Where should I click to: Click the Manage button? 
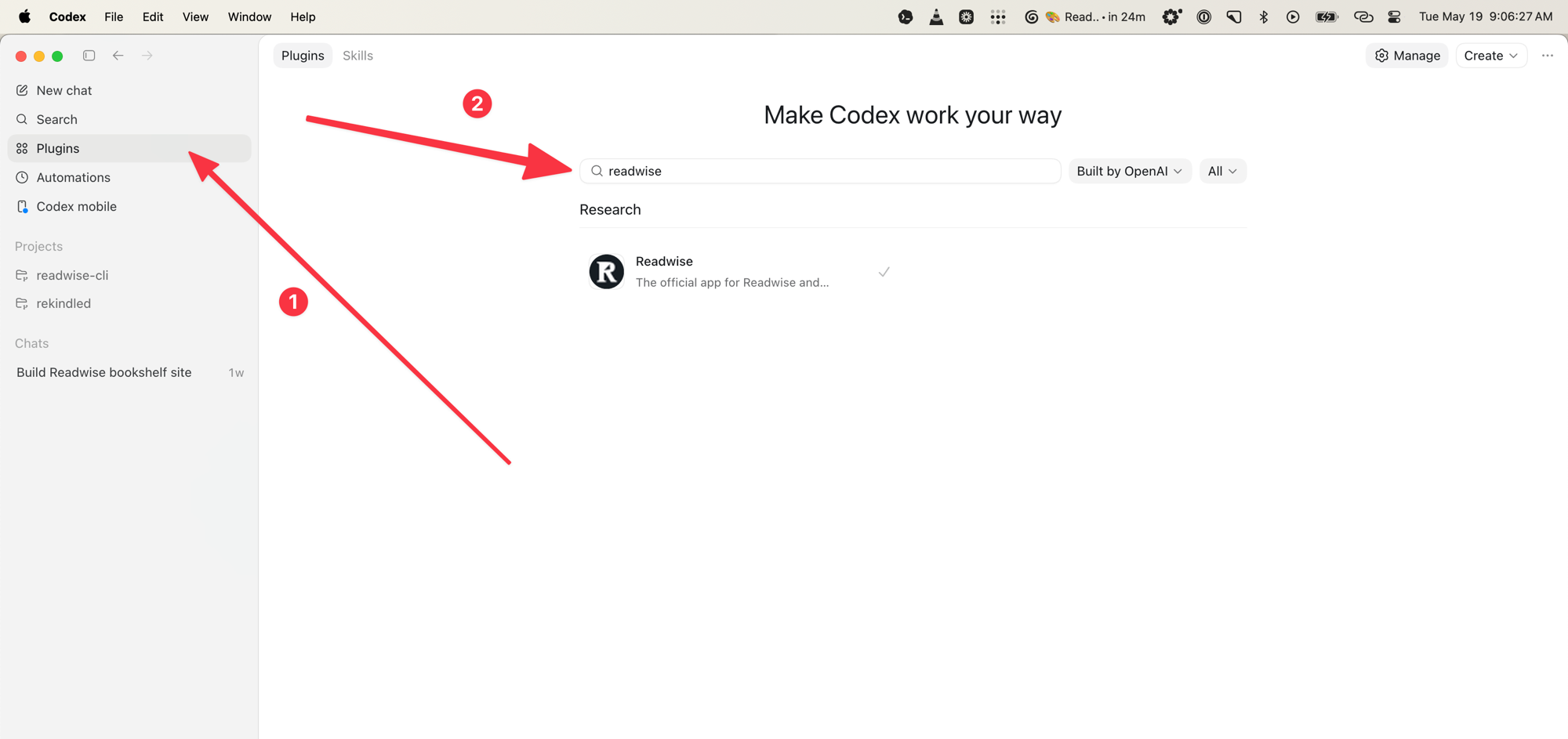pyautogui.click(x=1407, y=56)
